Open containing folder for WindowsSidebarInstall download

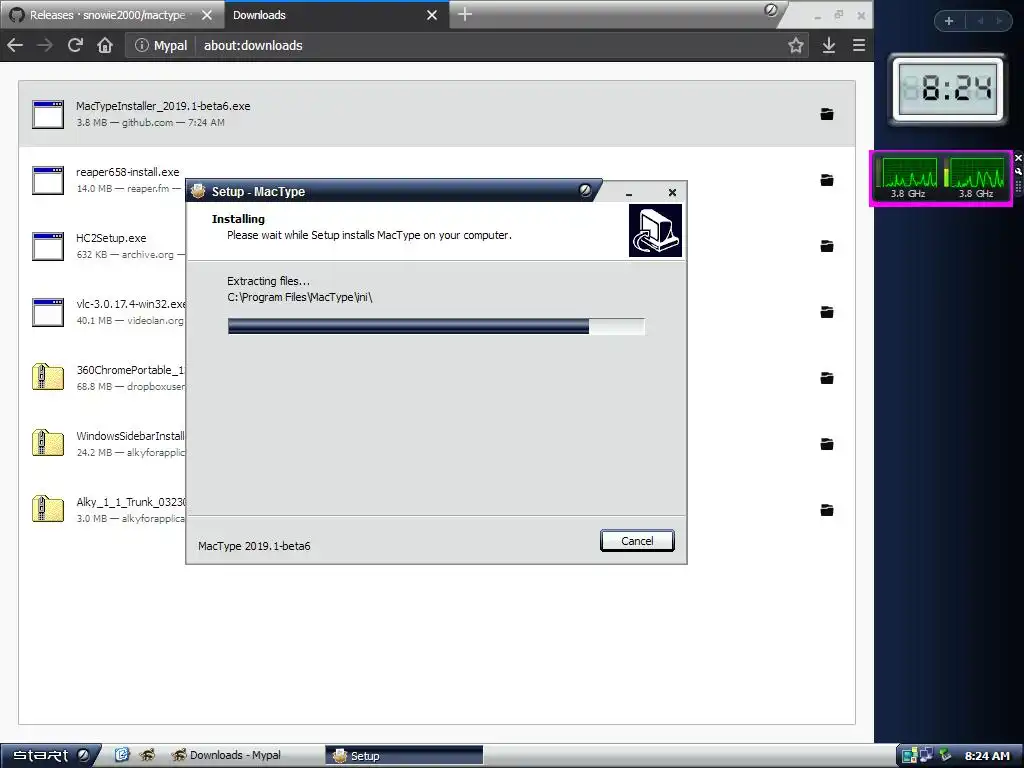click(x=827, y=444)
